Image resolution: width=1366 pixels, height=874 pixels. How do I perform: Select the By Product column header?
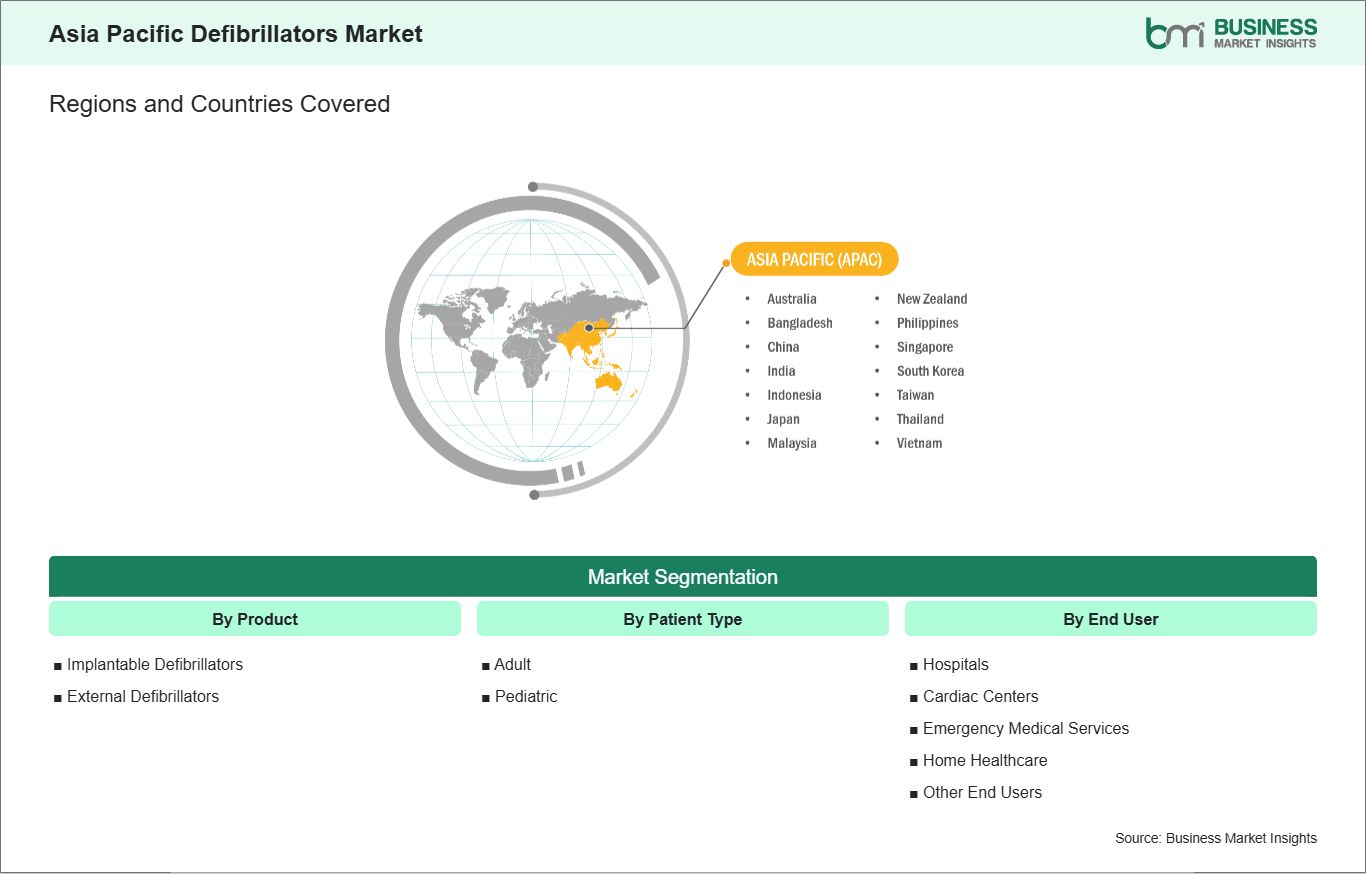pyautogui.click(x=255, y=619)
